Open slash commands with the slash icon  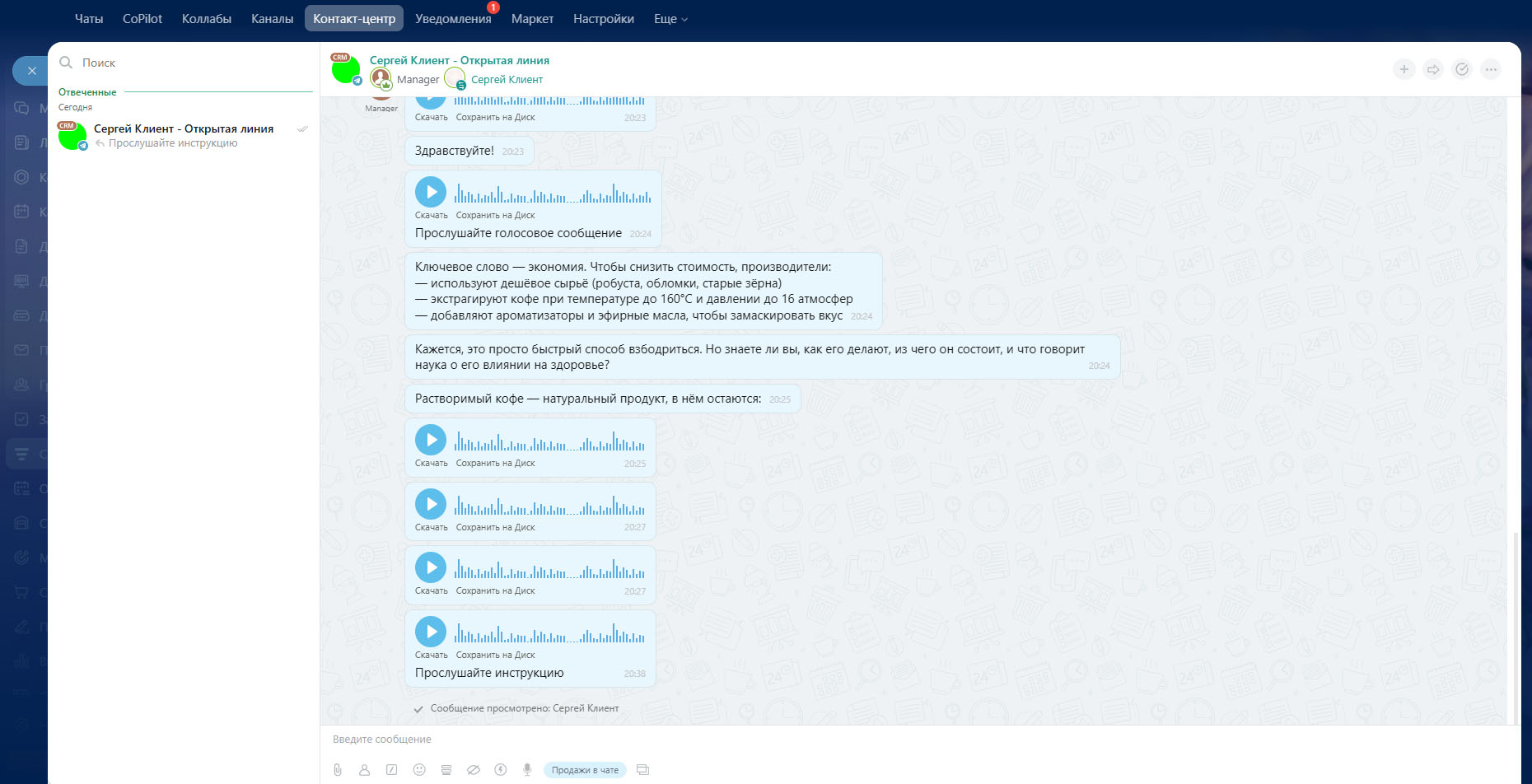(392, 770)
